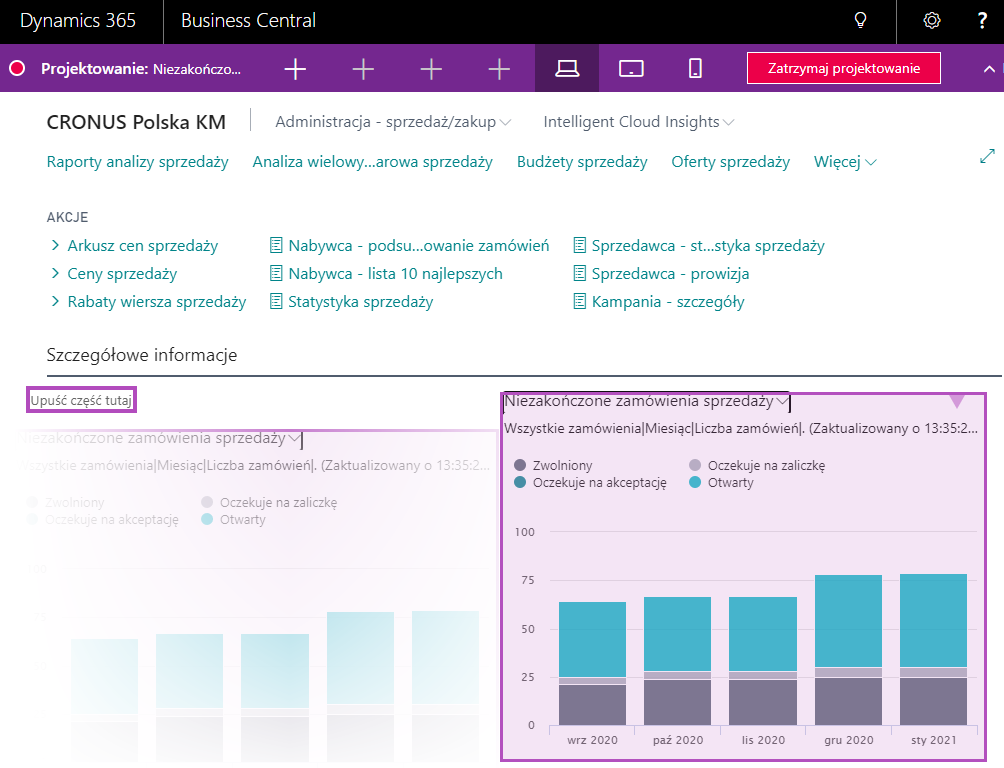Open Analiza wielowy...arowa sprzedaży
1004x768 pixels.
pyautogui.click(x=373, y=162)
